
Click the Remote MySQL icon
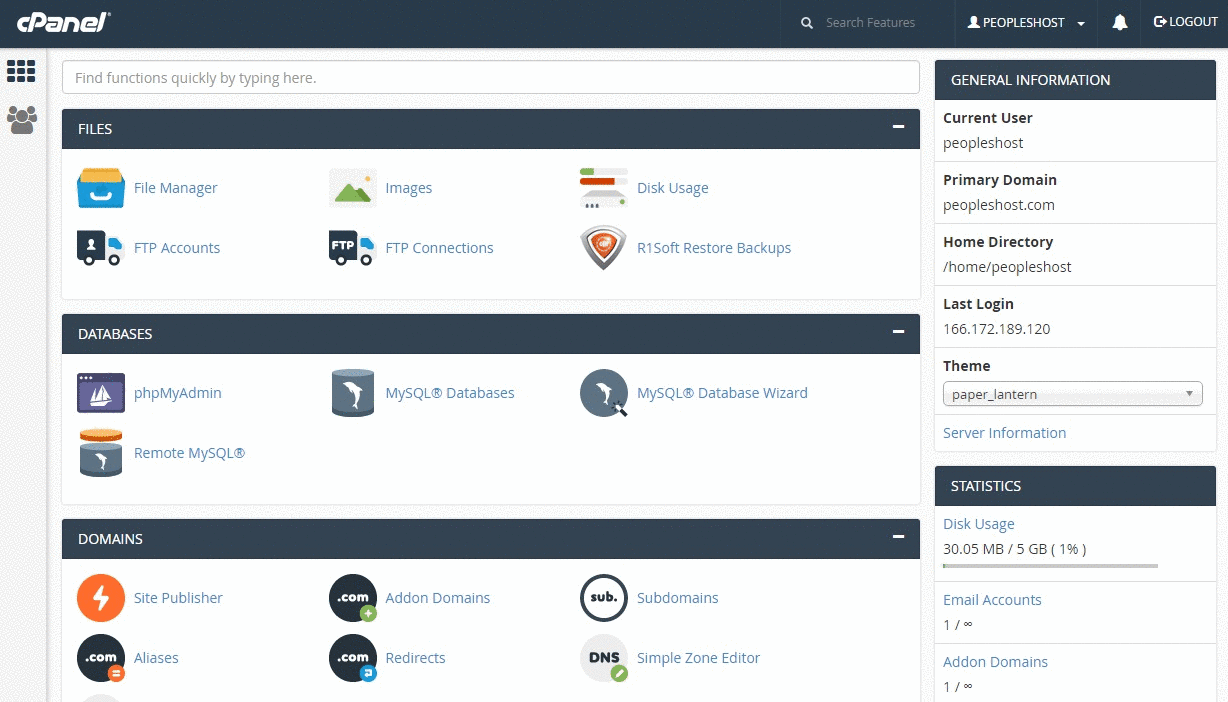[x=101, y=453]
